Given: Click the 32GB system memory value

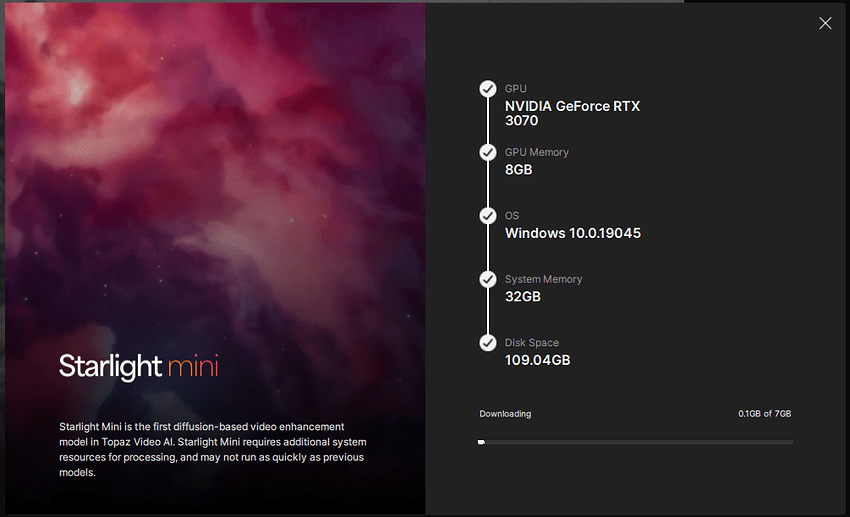Looking at the screenshot, I should coord(523,297).
